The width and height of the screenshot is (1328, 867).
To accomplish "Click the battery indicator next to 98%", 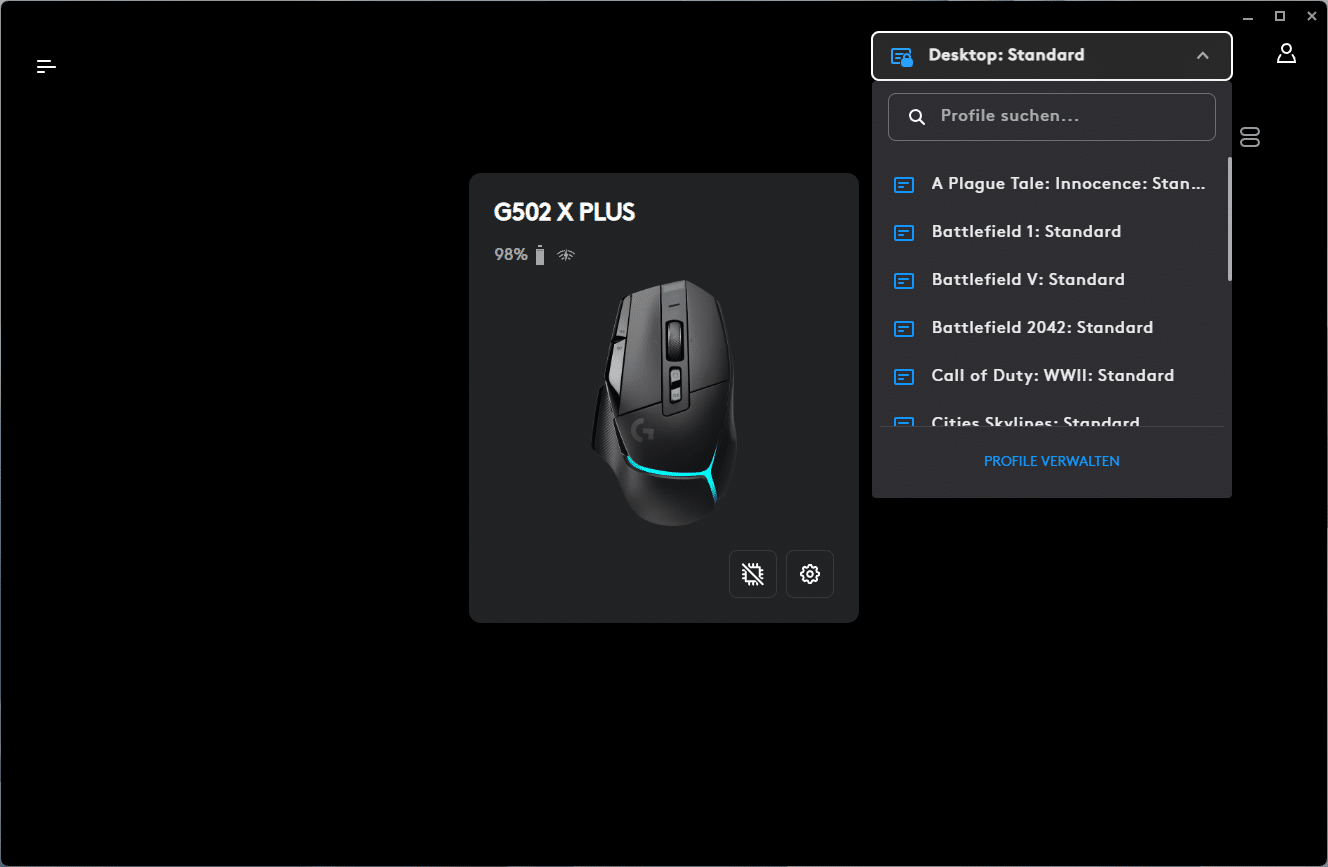I will [540, 255].
